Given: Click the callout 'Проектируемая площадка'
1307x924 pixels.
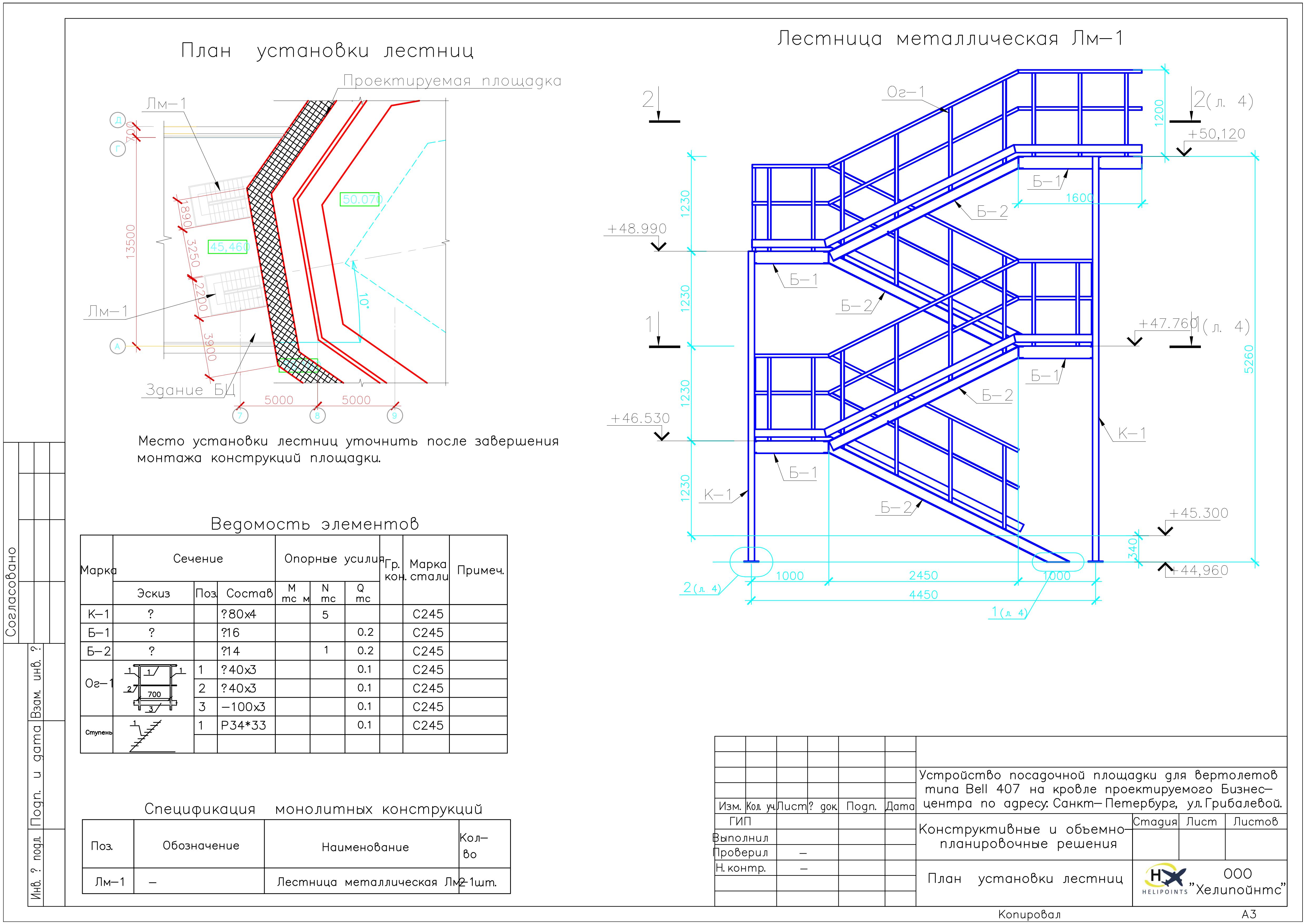Looking at the screenshot, I should pyautogui.click(x=452, y=81).
